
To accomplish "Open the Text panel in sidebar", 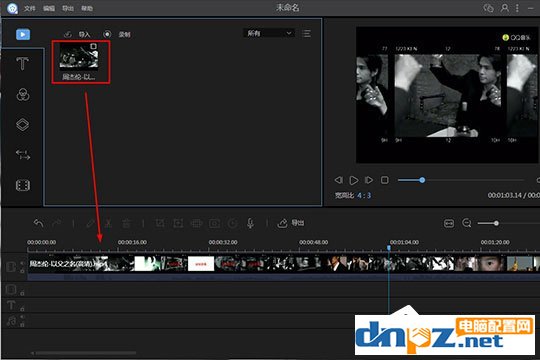I will click(22, 64).
